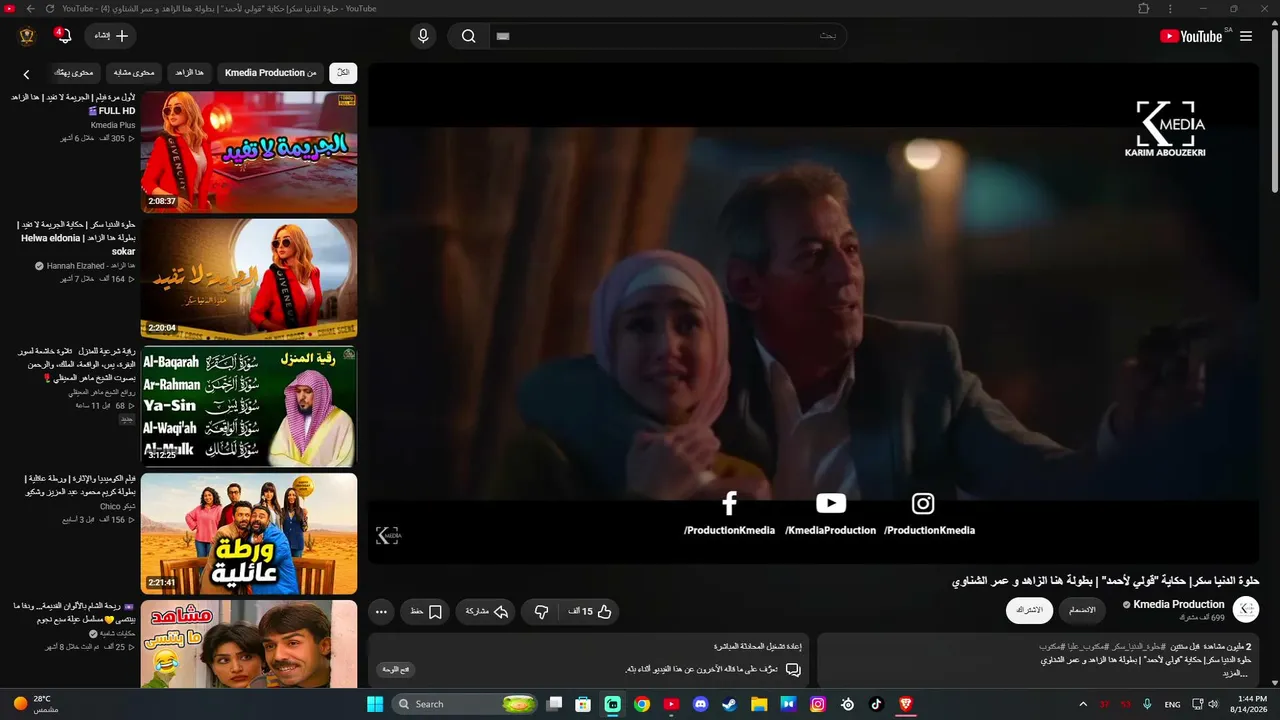1280x720 pixels.
Task: Click the search magnifier button
Action: (468, 36)
